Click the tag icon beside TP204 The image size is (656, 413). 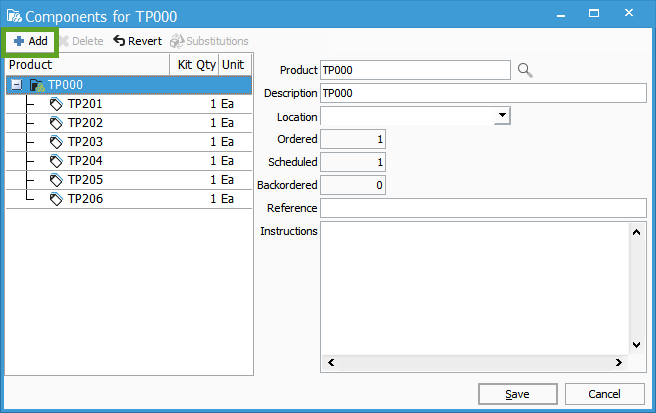pyautogui.click(x=56, y=161)
